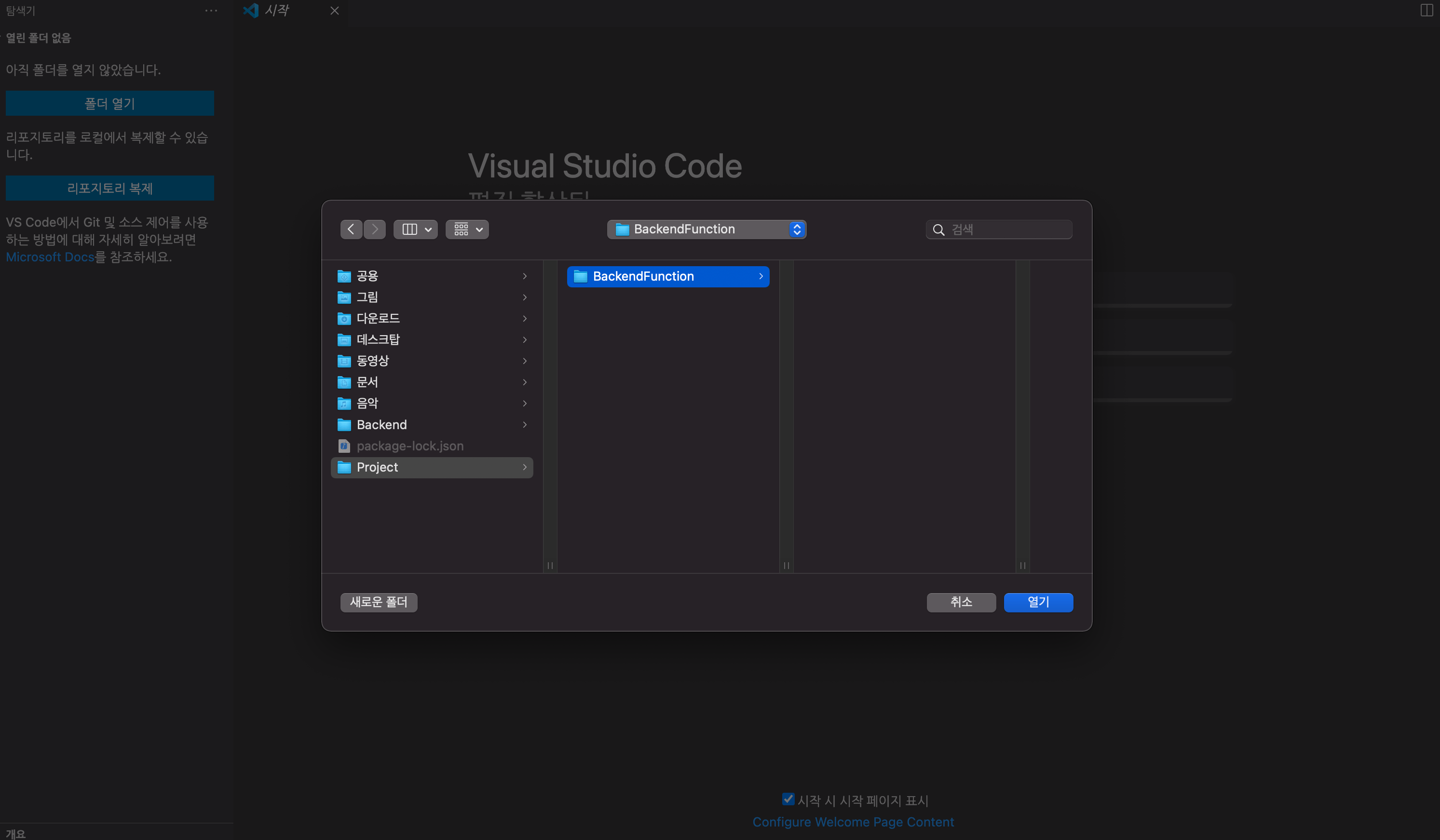This screenshot has height=840, width=1440.
Task: Click the VS Code logo on tab
Action: (x=251, y=10)
